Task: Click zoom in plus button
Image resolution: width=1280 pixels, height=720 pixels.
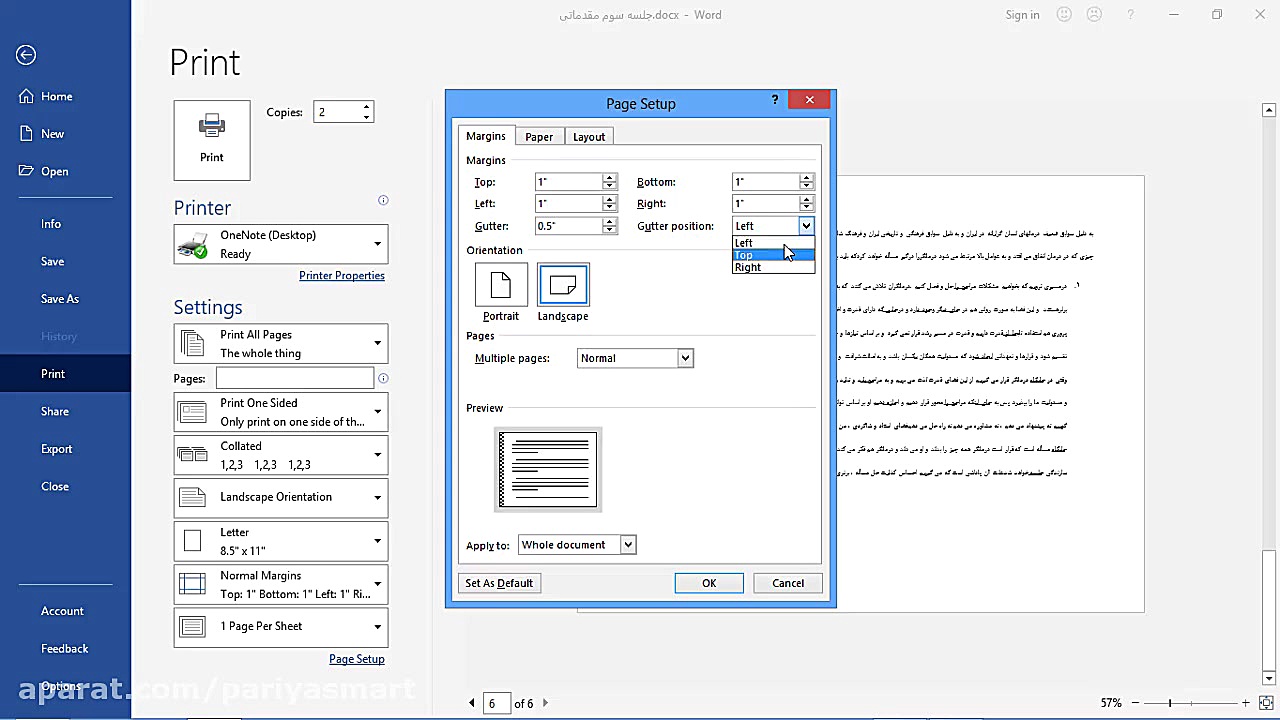Action: 1246,703
